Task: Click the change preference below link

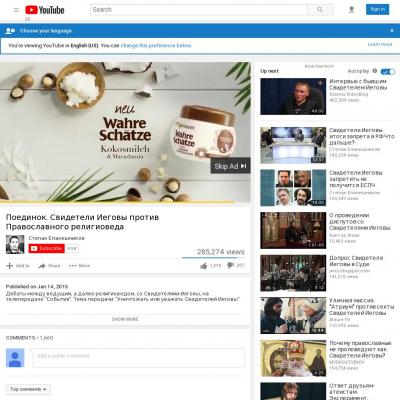Action: click(156, 45)
